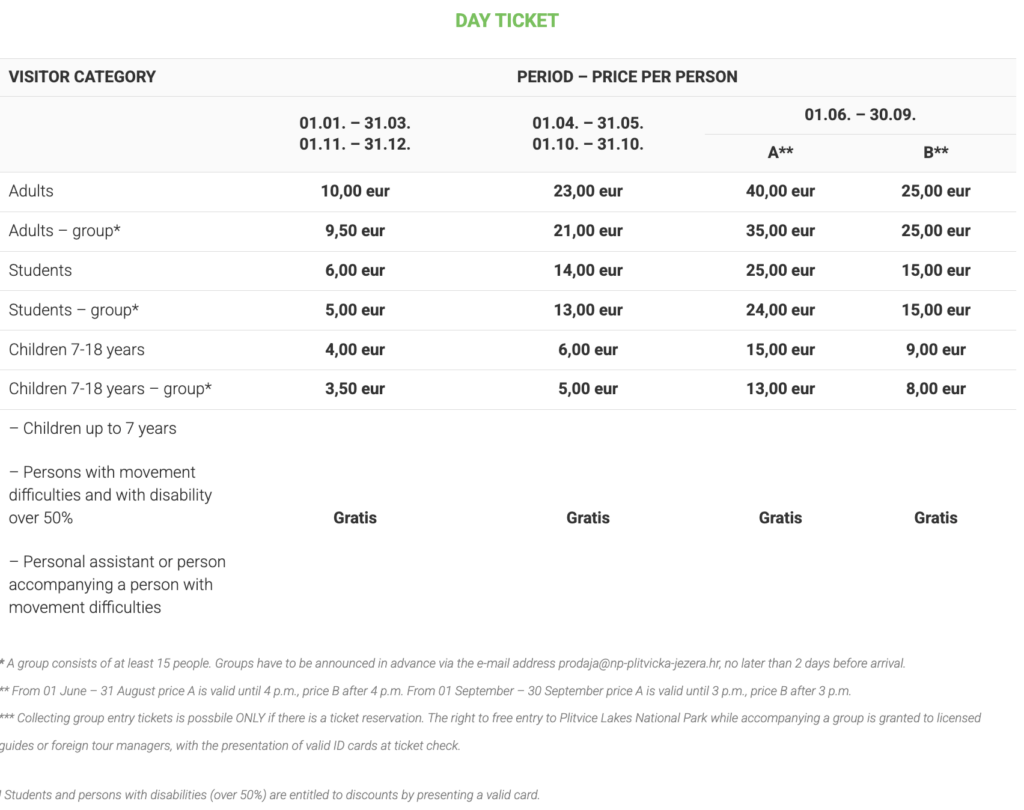Click the "Children up to 7 years" entry
The image size is (1024, 810).
[x=99, y=428]
